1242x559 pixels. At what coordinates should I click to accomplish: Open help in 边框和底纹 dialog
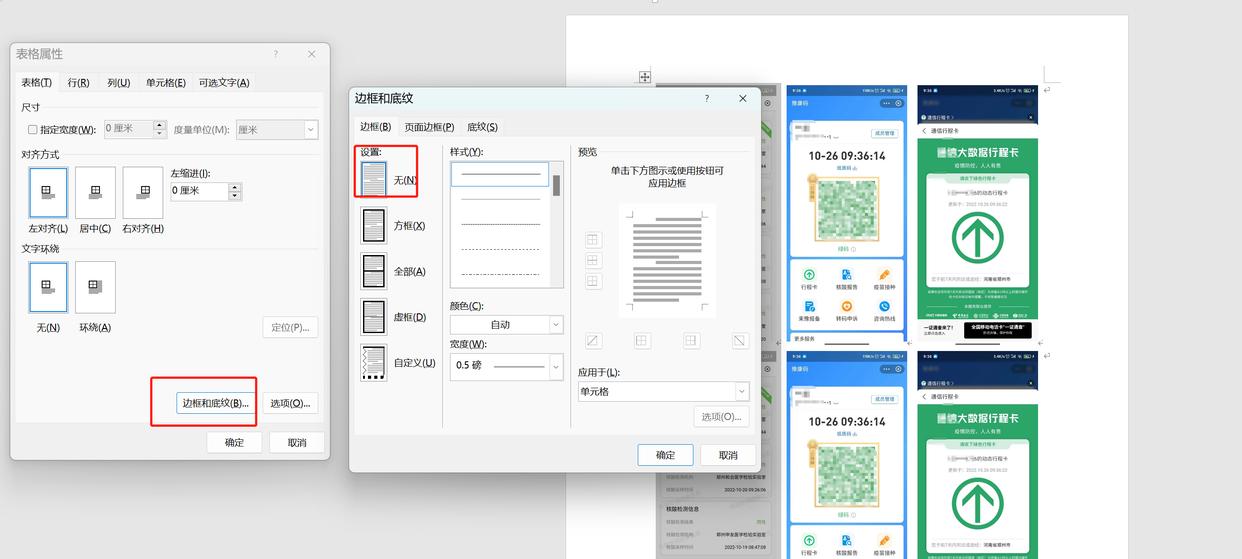click(x=707, y=98)
